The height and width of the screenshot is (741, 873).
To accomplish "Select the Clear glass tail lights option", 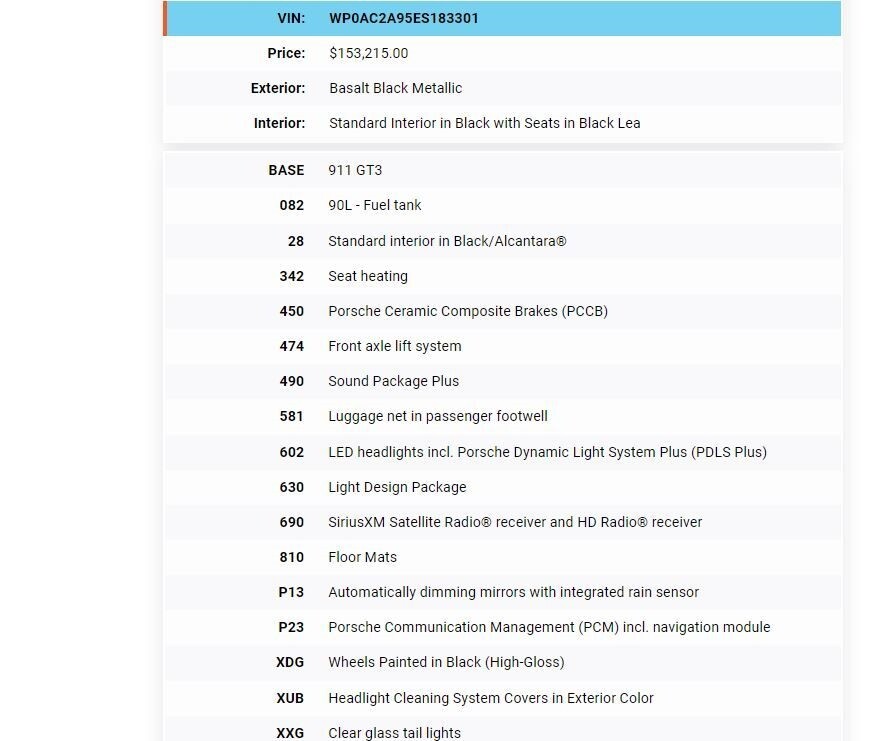I will 394,734.
